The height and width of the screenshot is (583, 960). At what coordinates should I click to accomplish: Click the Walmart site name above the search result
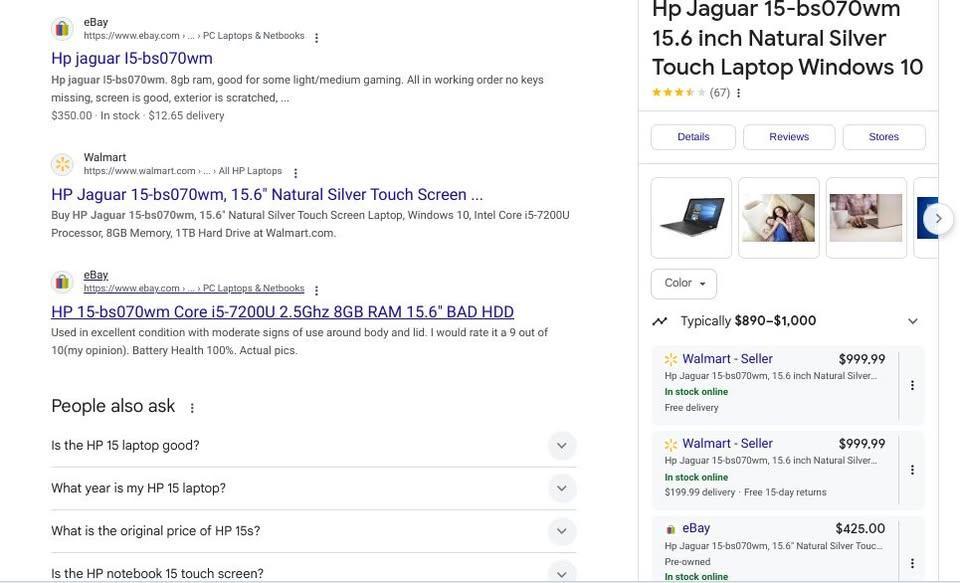[x=105, y=157]
